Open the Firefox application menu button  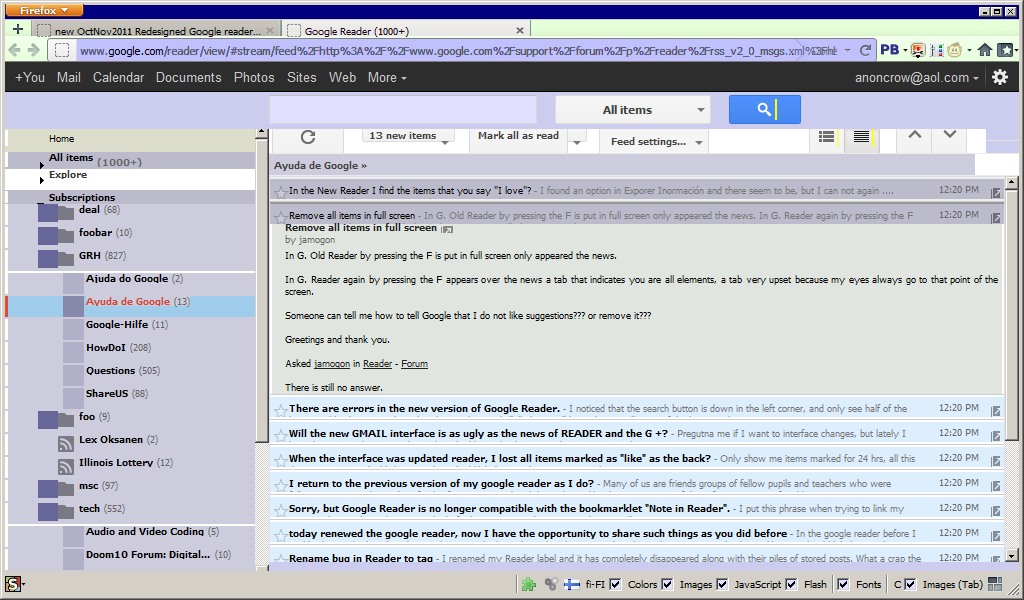click(44, 10)
